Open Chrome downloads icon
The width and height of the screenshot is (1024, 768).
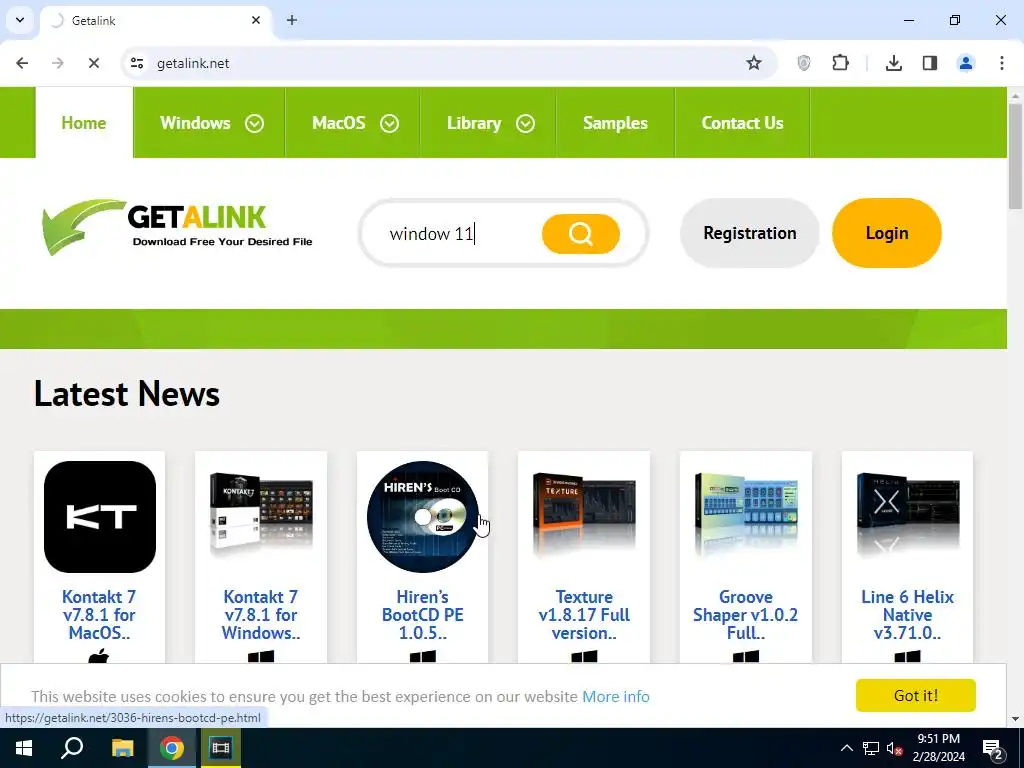tap(893, 63)
